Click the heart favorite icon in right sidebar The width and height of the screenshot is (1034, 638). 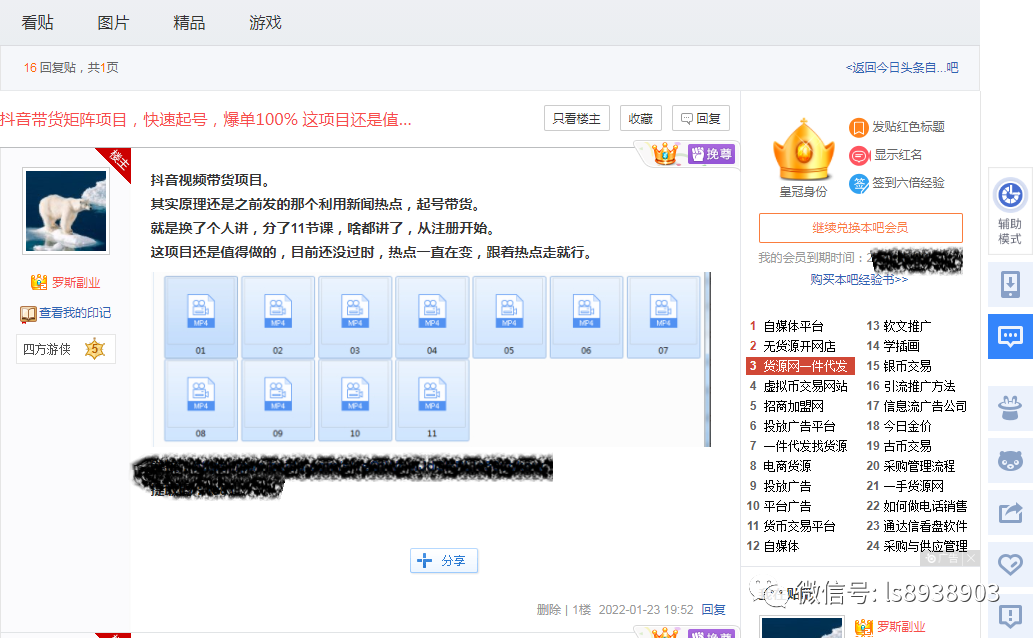click(x=1010, y=565)
